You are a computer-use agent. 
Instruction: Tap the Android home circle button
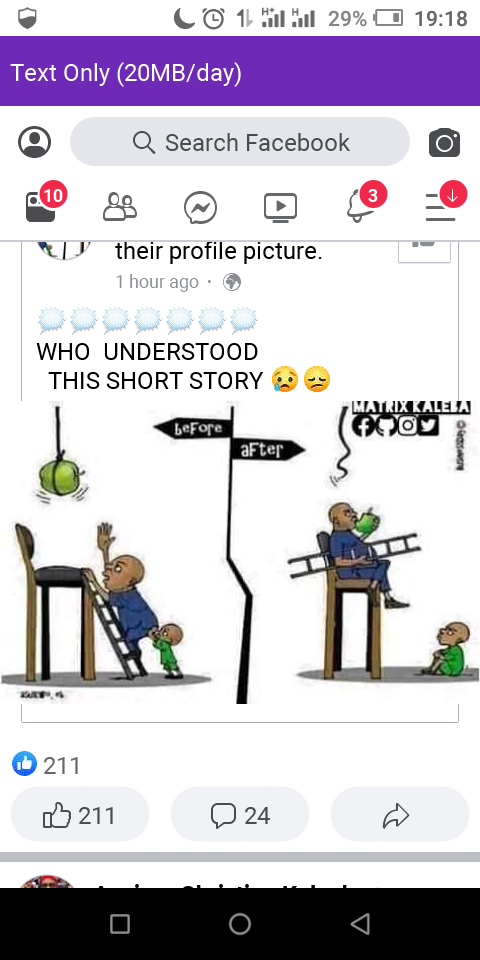point(240,924)
